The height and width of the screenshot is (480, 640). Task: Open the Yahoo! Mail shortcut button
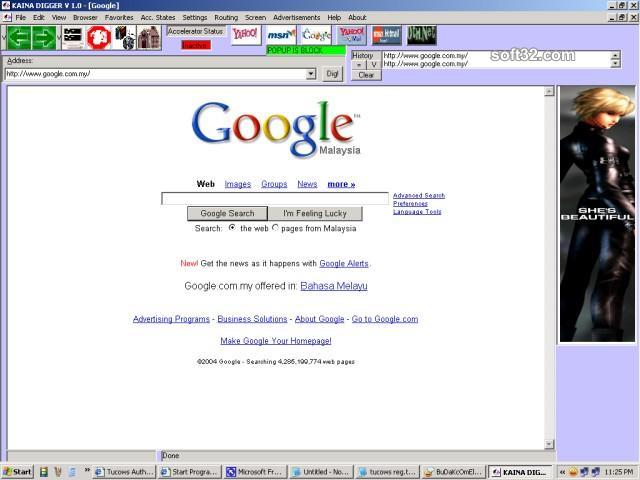tap(352, 35)
